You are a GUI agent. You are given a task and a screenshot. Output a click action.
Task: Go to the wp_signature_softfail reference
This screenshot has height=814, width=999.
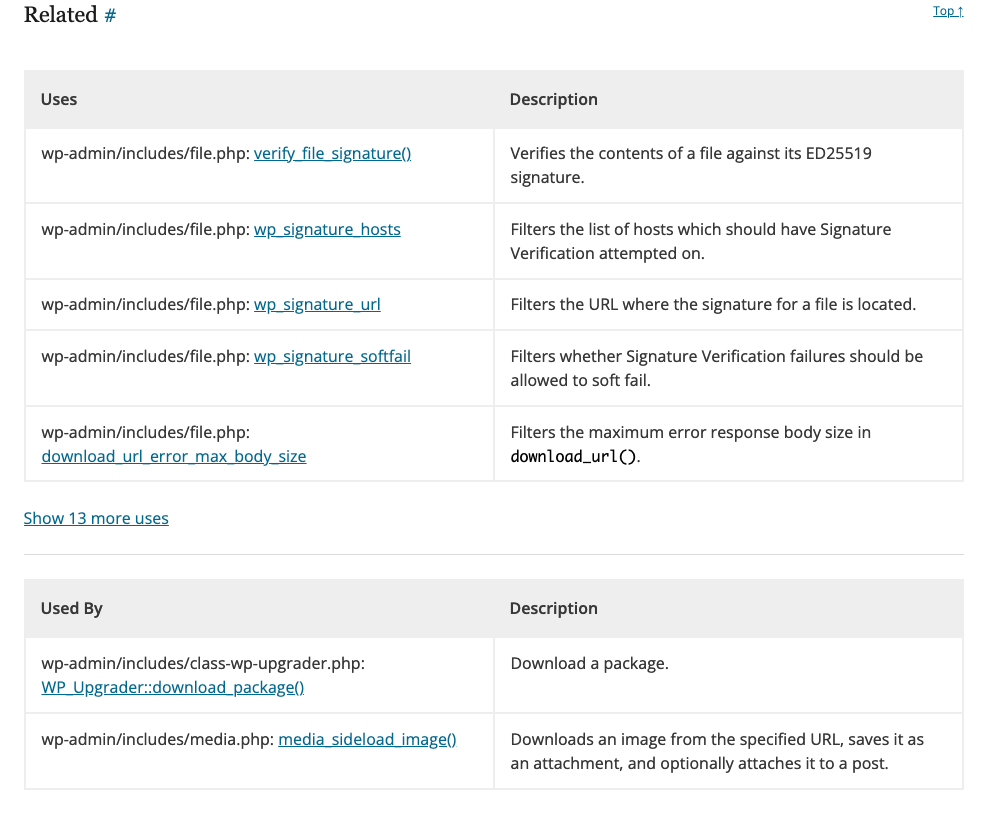(x=332, y=356)
